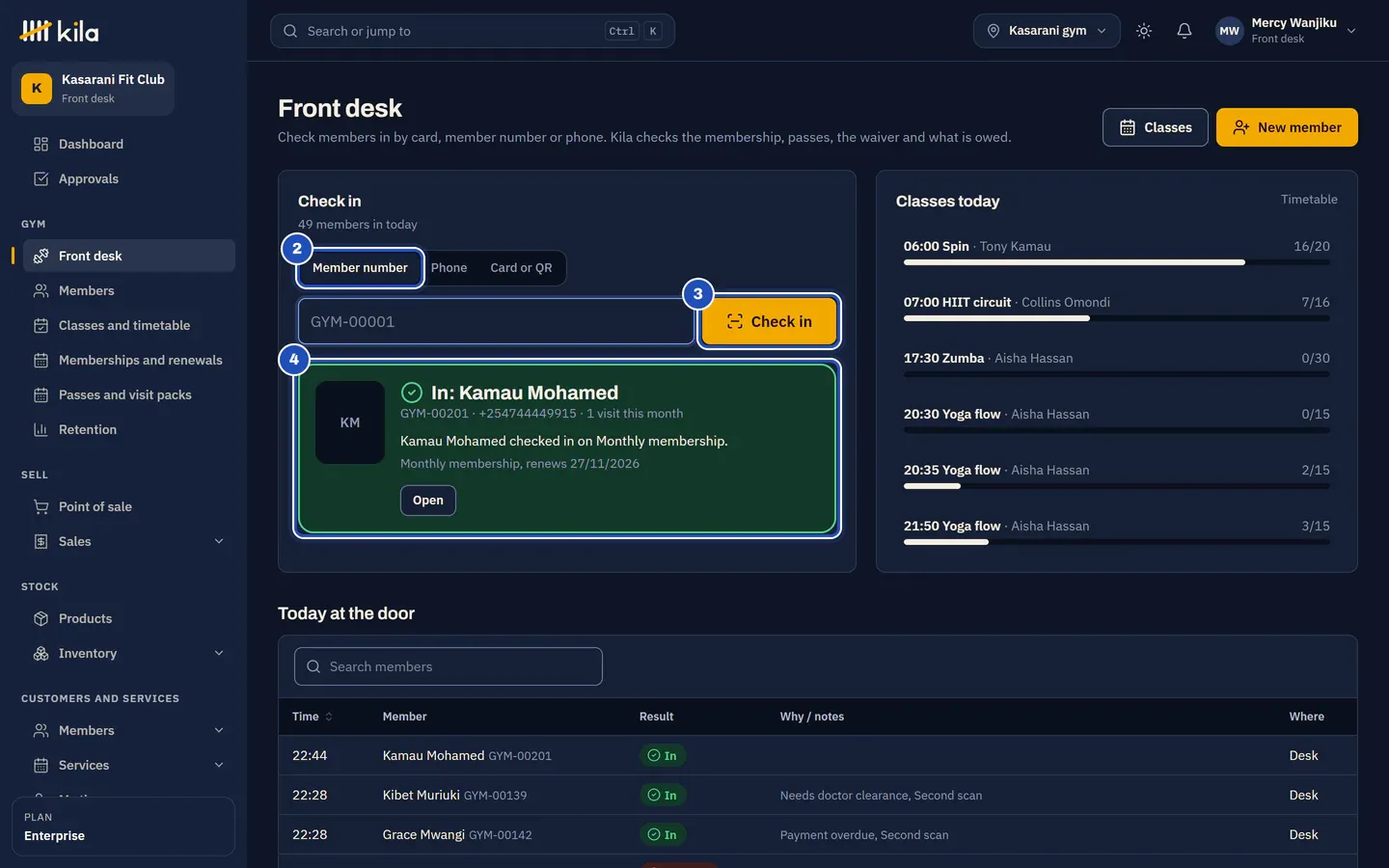Open Point of sale
Image resolution: width=1389 pixels, height=868 pixels.
coord(129,506)
